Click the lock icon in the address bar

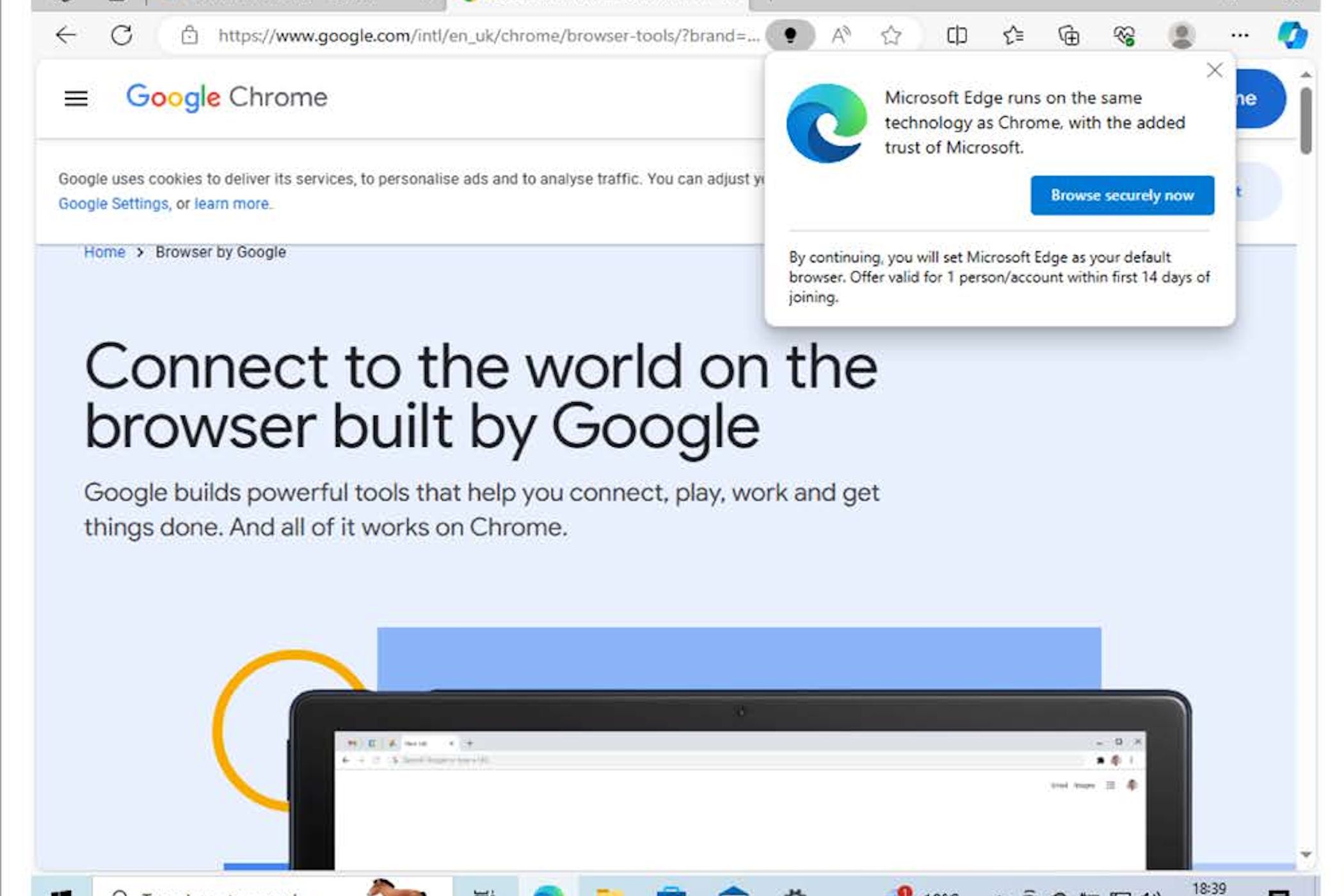[189, 35]
